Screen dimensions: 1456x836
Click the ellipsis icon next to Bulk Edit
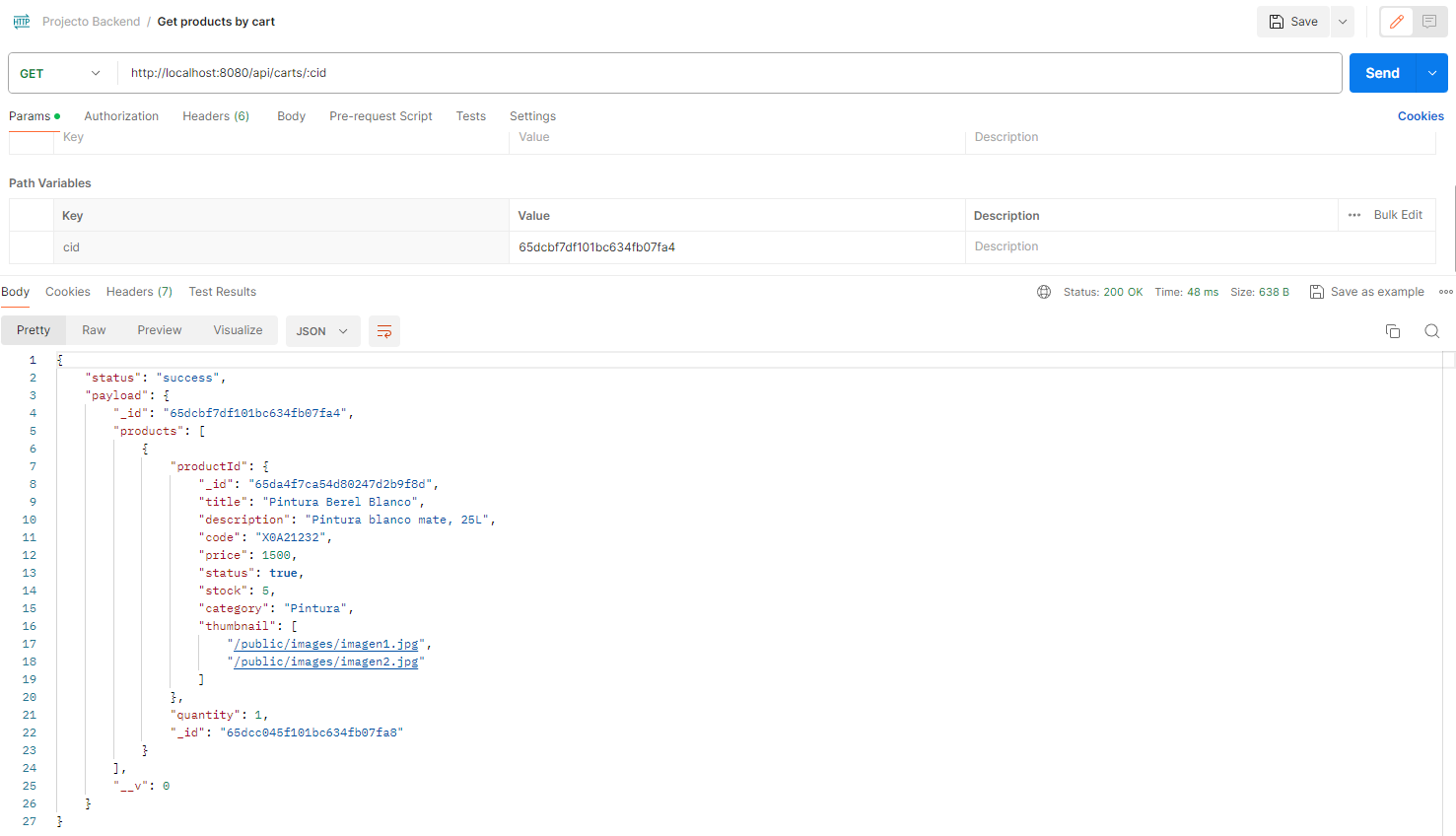point(1353,215)
